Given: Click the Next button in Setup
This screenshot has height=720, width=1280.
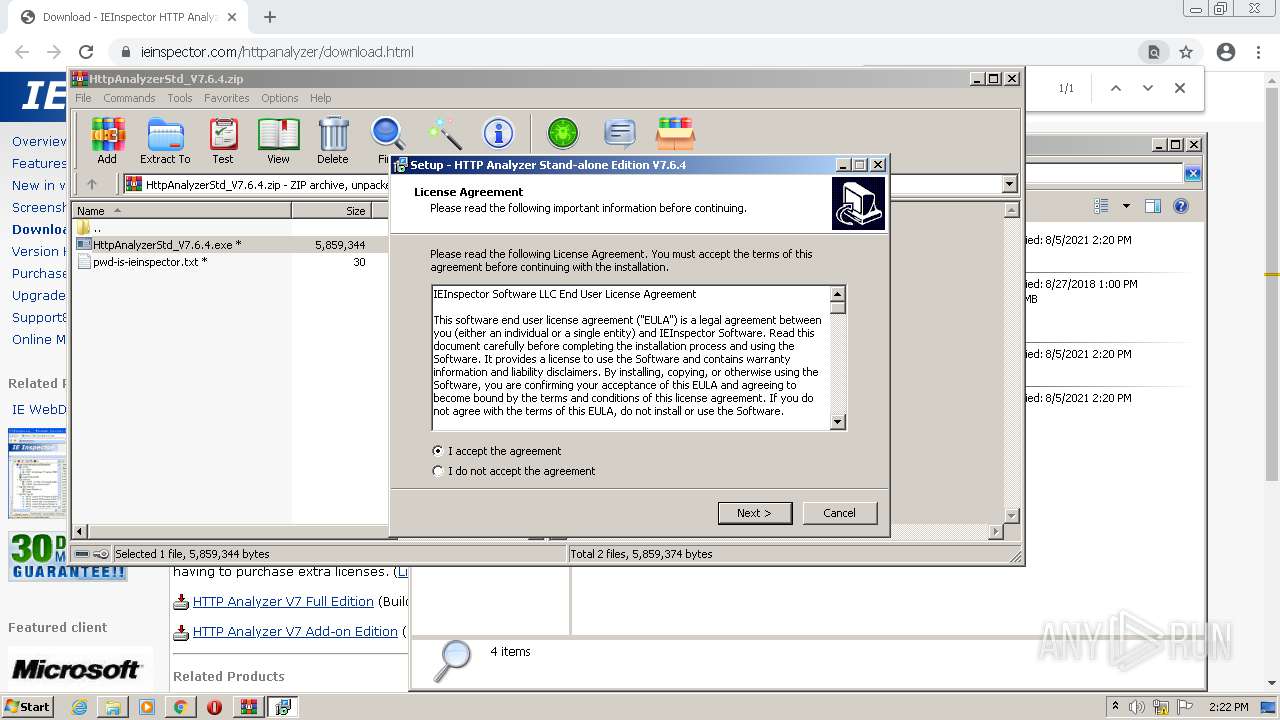Looking at the screenshot, I should coord(755,513).
